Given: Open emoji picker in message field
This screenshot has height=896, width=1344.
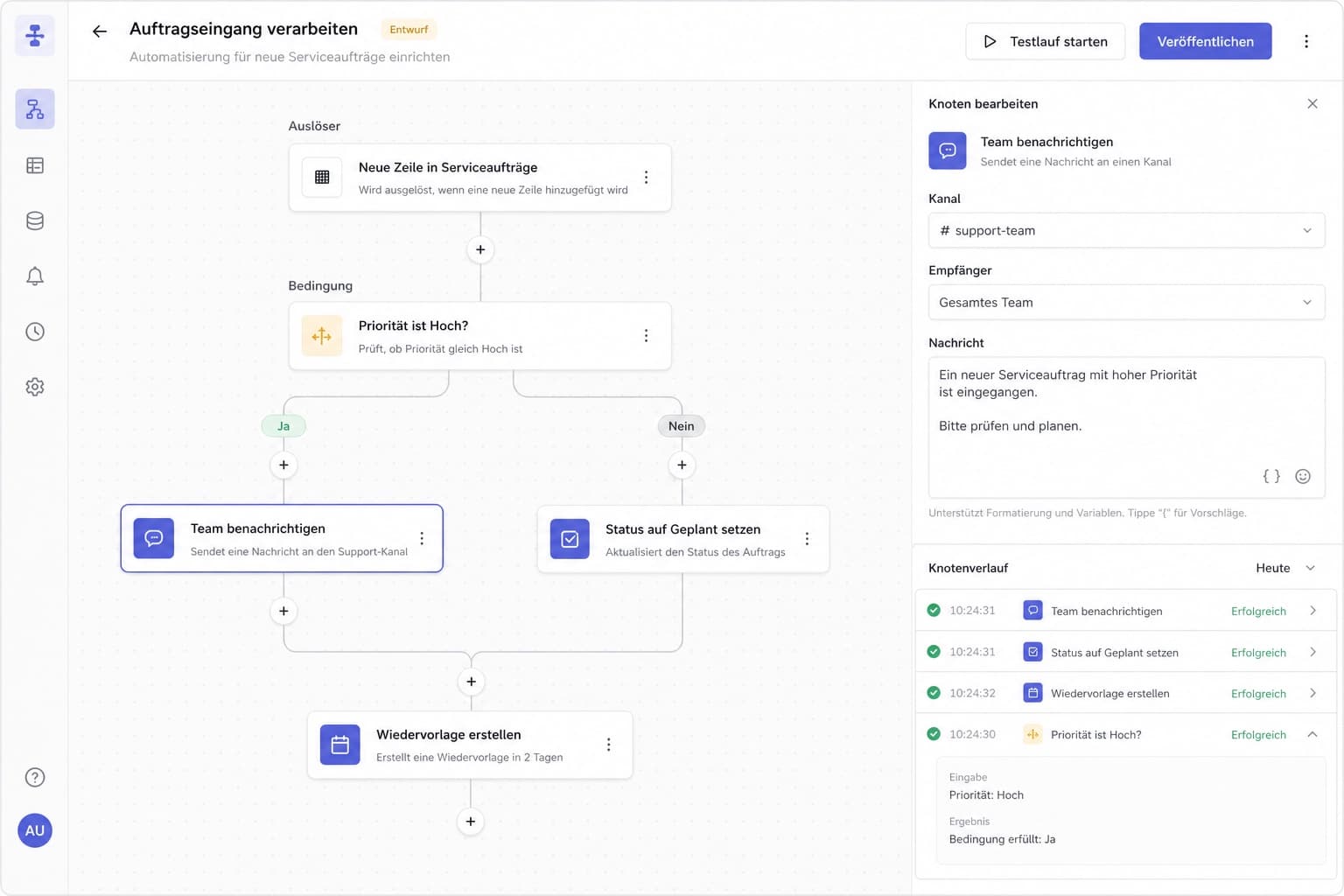Looking at the screenshot, I should click(x=1303, y=476).
